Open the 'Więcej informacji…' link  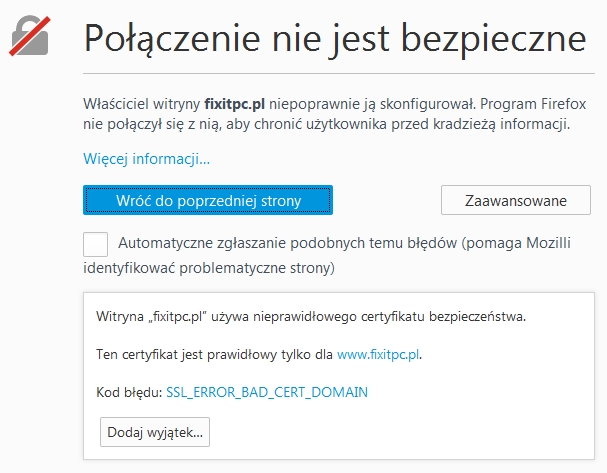tap(146, 159)
